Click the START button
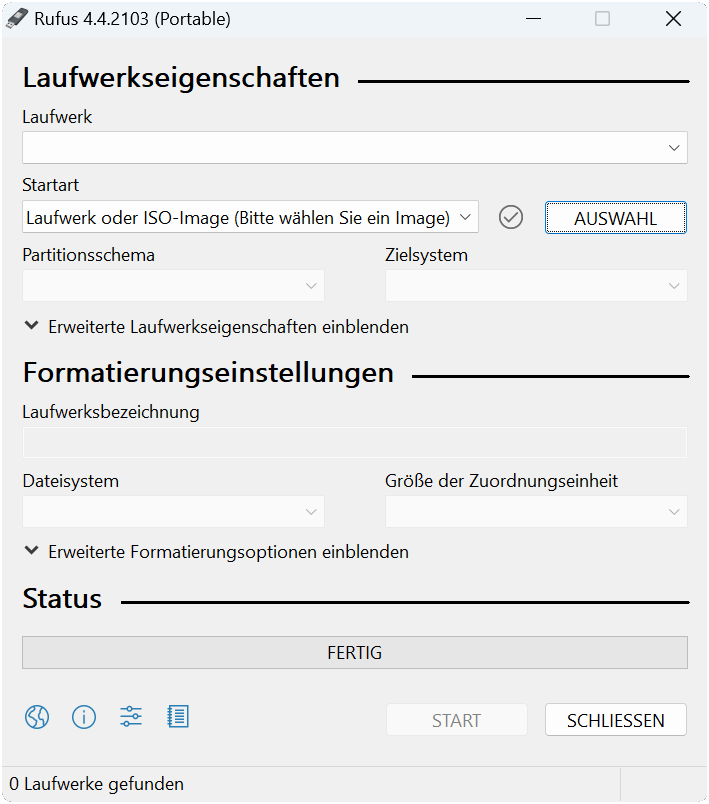This screenshot has width=709, height=804. pos(457,720)
